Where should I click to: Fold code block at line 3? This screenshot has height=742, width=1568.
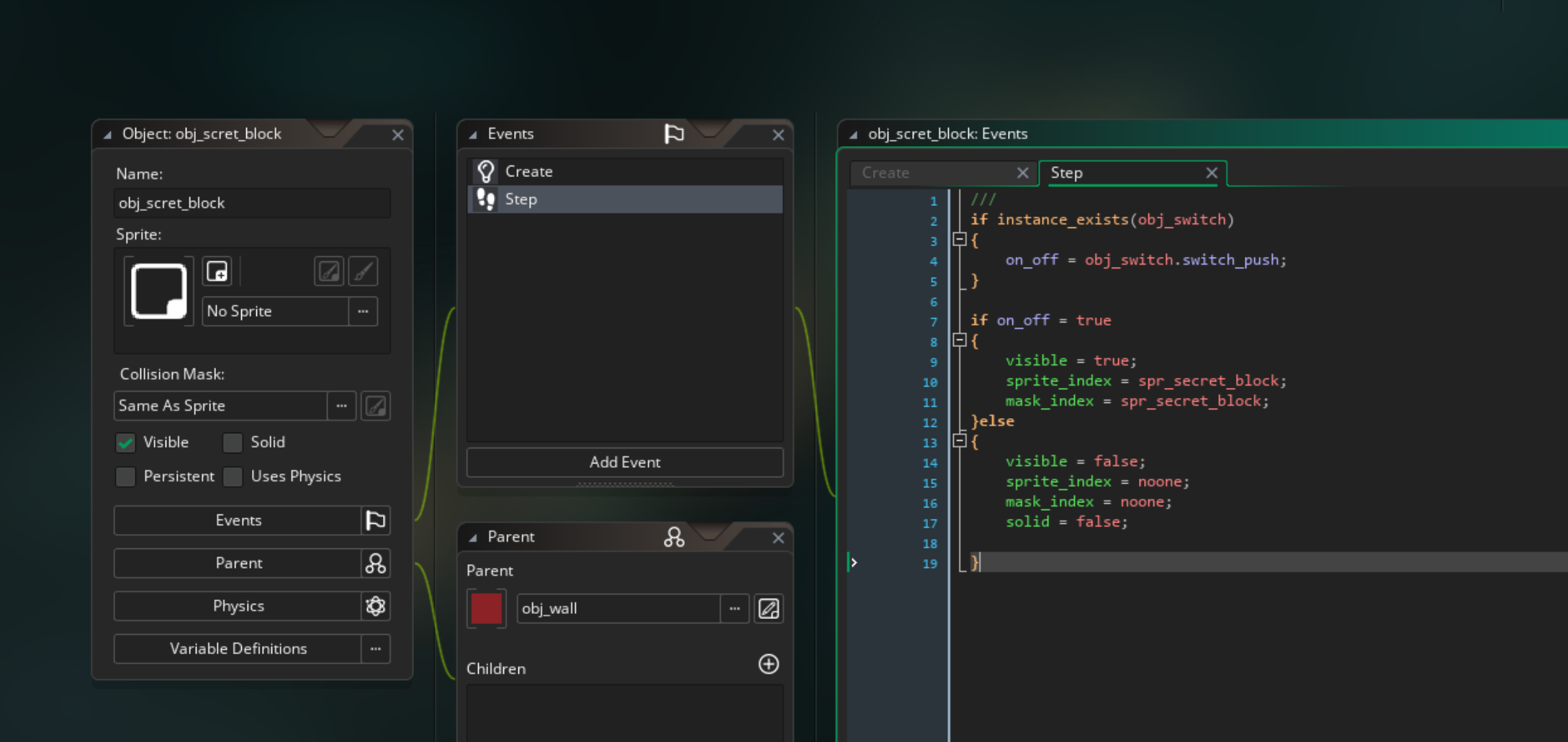[x=960, y=240]
